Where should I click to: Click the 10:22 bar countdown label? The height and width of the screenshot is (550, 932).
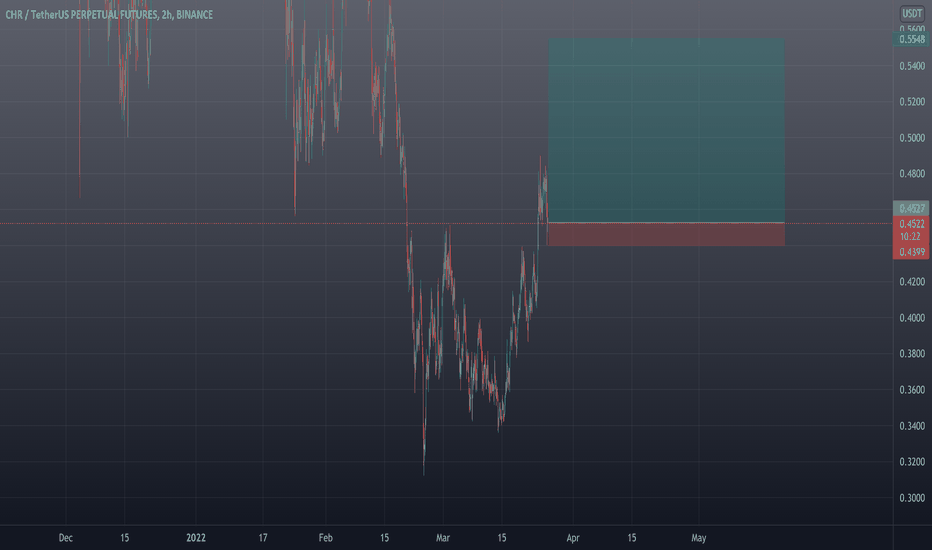coord(911,237)
